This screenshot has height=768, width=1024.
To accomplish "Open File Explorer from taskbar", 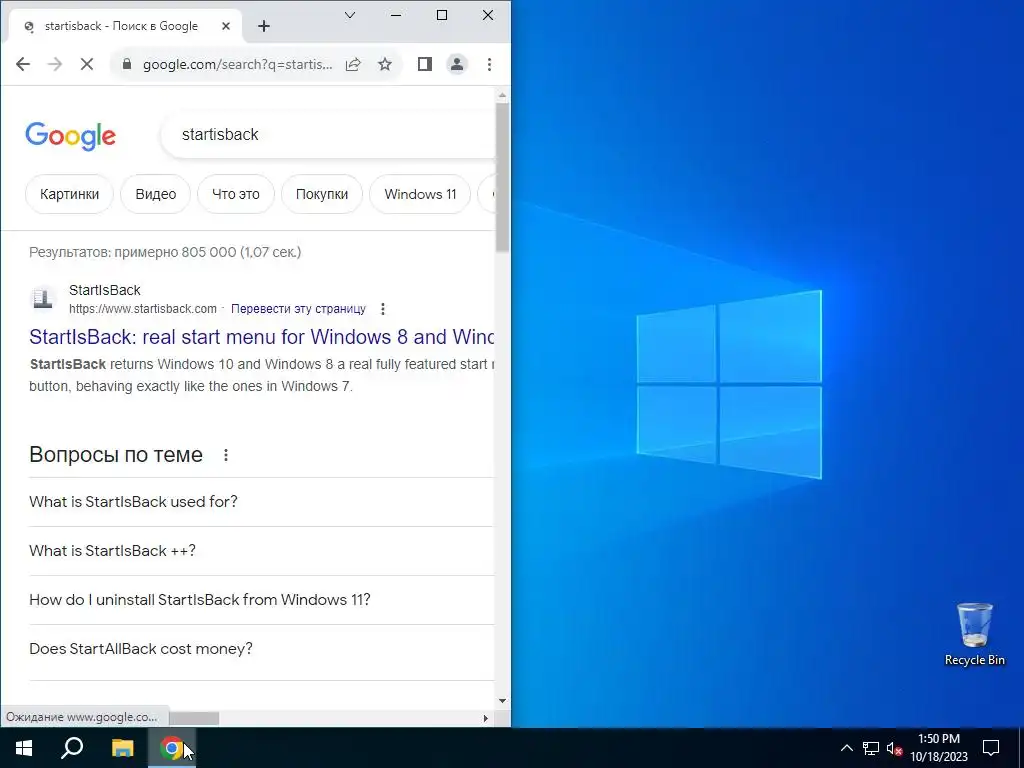I will coord(122,748).
